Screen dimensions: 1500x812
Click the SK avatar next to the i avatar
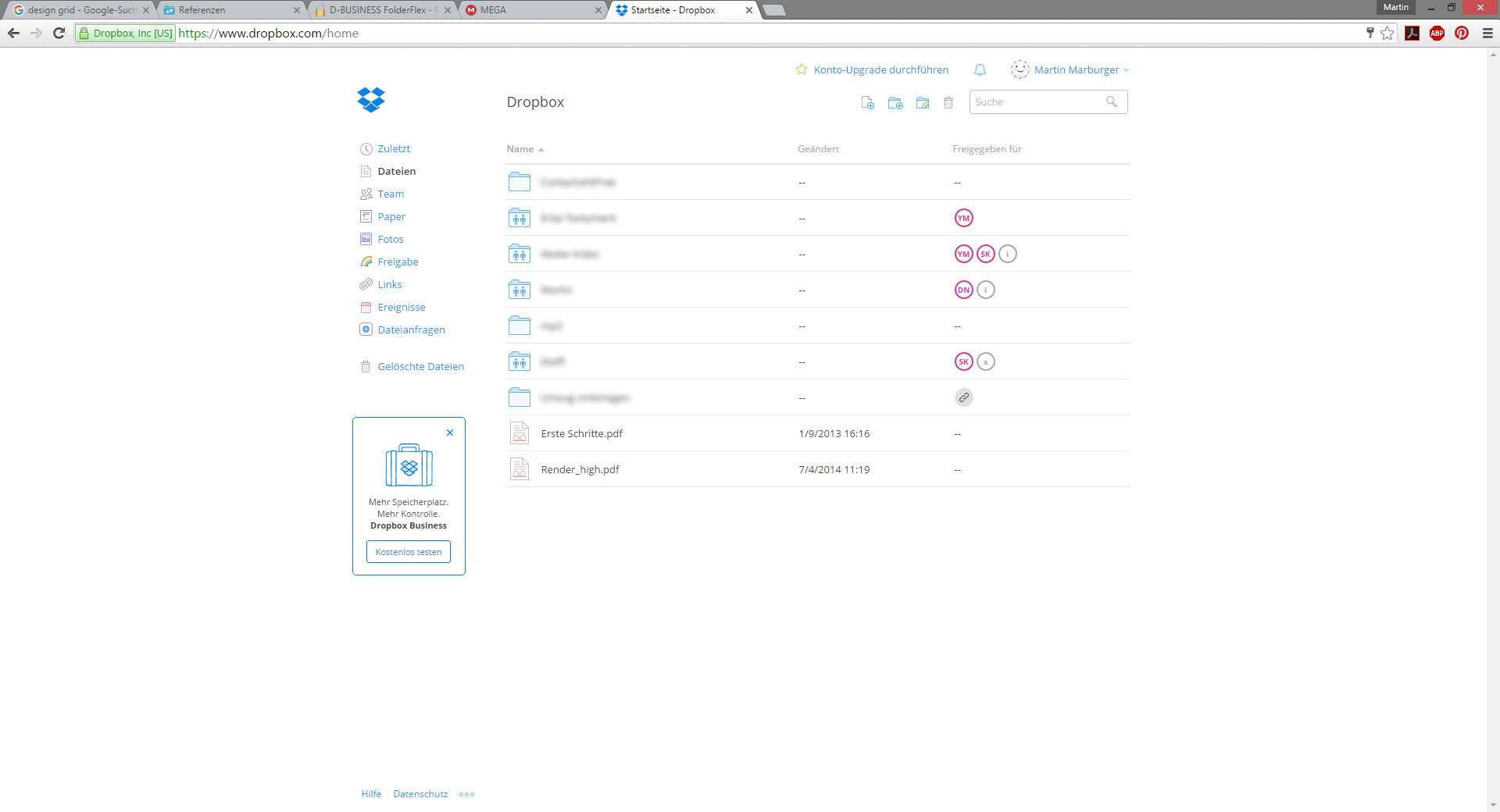point(986,254)
